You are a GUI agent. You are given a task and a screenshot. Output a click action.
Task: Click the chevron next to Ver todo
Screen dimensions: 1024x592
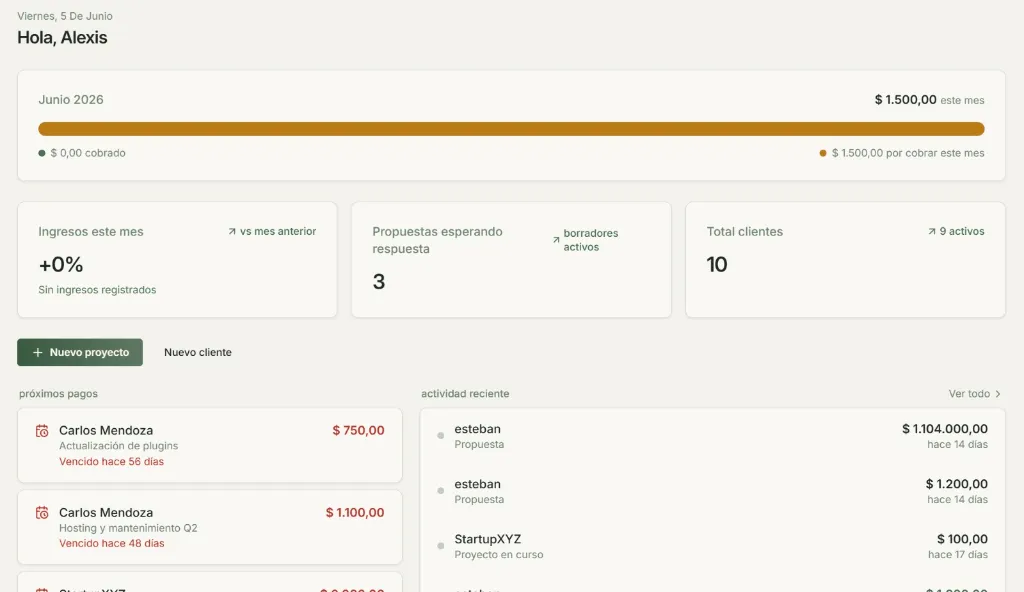997,393
